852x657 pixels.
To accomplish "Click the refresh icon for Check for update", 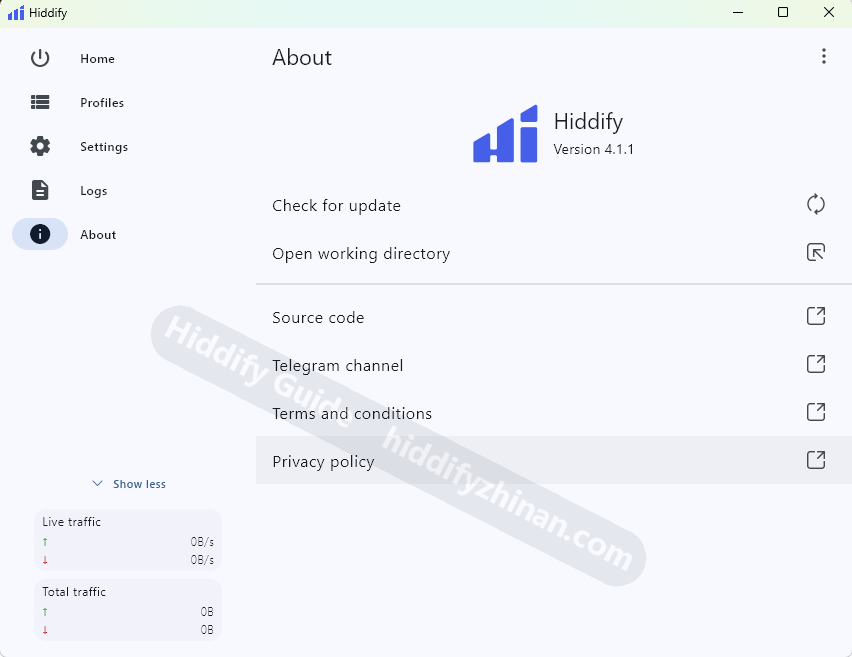I will (x=816, y=205).
